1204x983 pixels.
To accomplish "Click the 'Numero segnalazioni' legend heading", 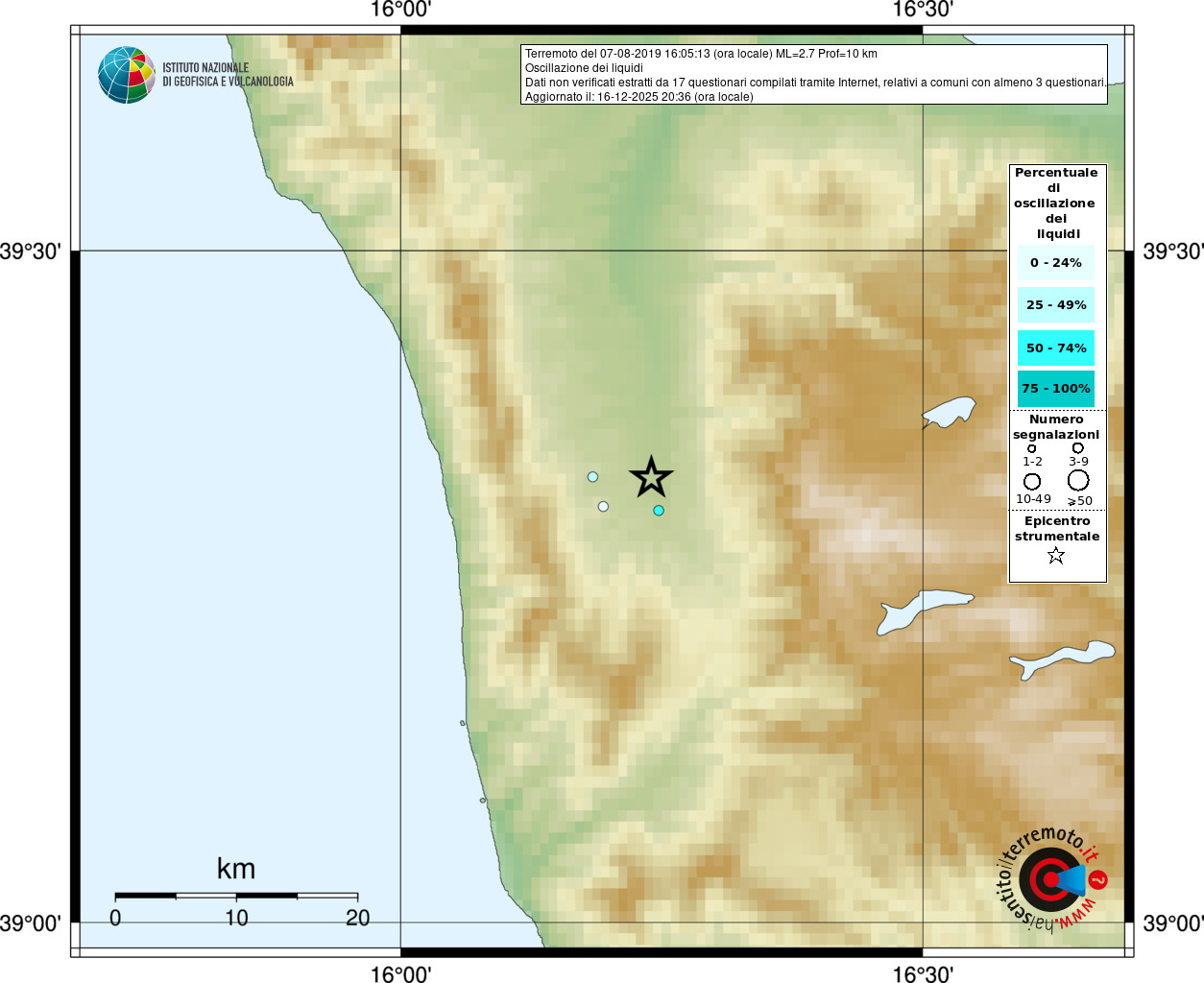I will point(1056,427).
